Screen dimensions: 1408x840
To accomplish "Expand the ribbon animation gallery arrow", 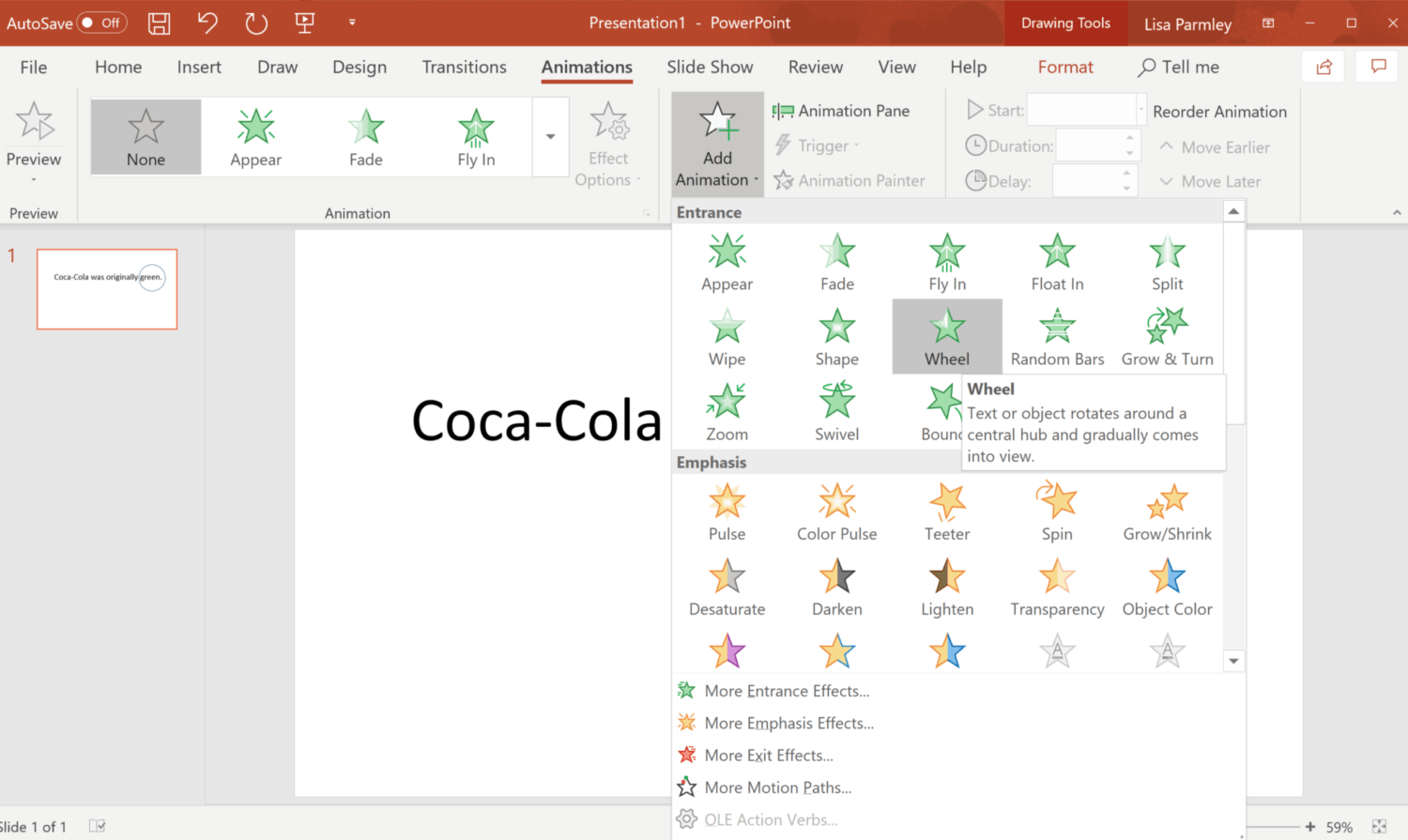I will tap(550, 137).
